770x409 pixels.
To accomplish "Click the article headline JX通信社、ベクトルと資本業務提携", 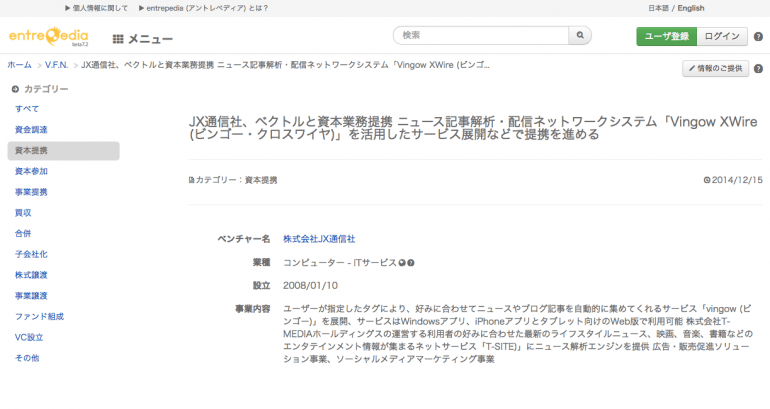I will (473, 128).
